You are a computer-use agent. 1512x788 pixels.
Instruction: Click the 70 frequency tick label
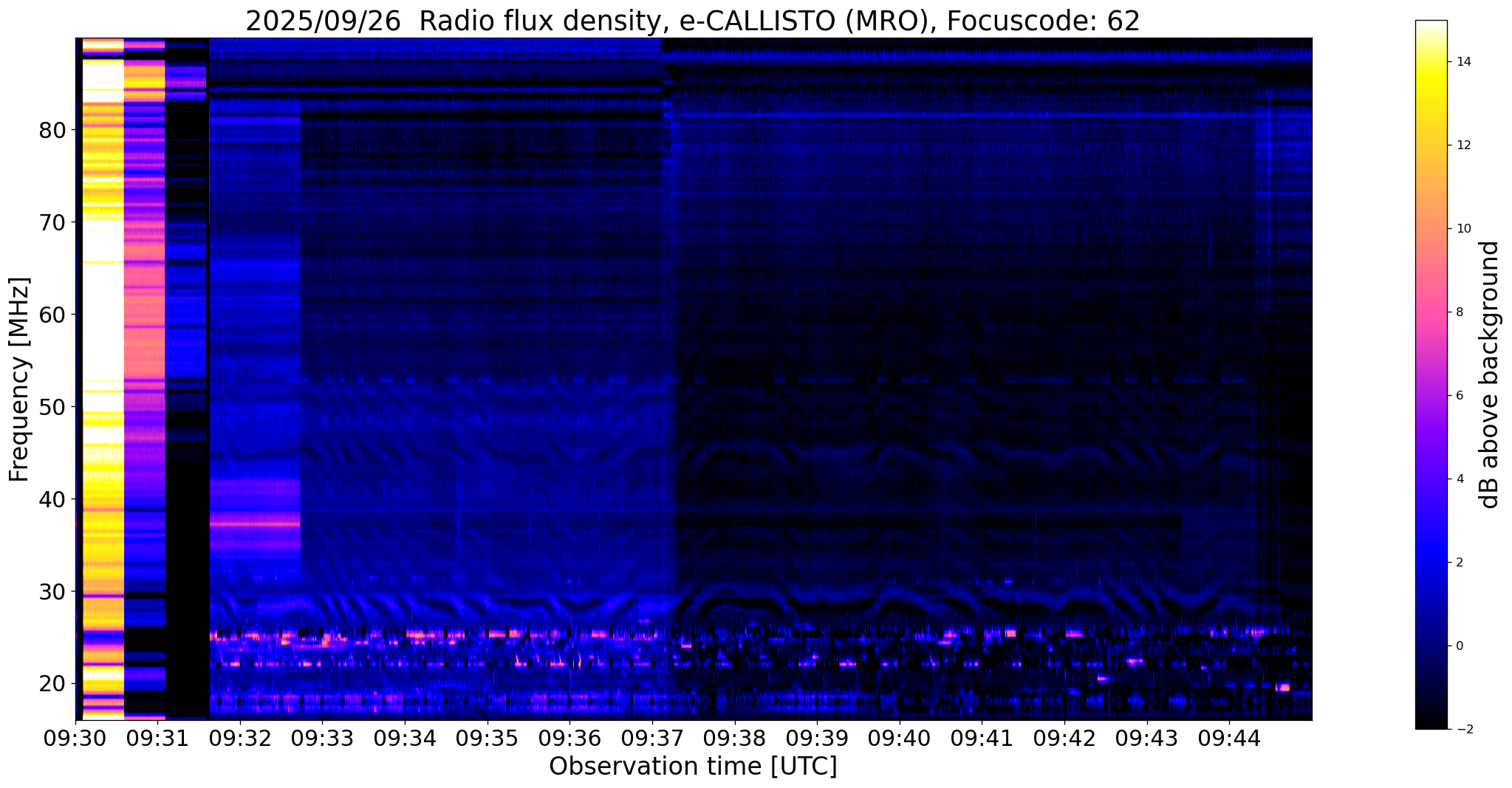52,222
